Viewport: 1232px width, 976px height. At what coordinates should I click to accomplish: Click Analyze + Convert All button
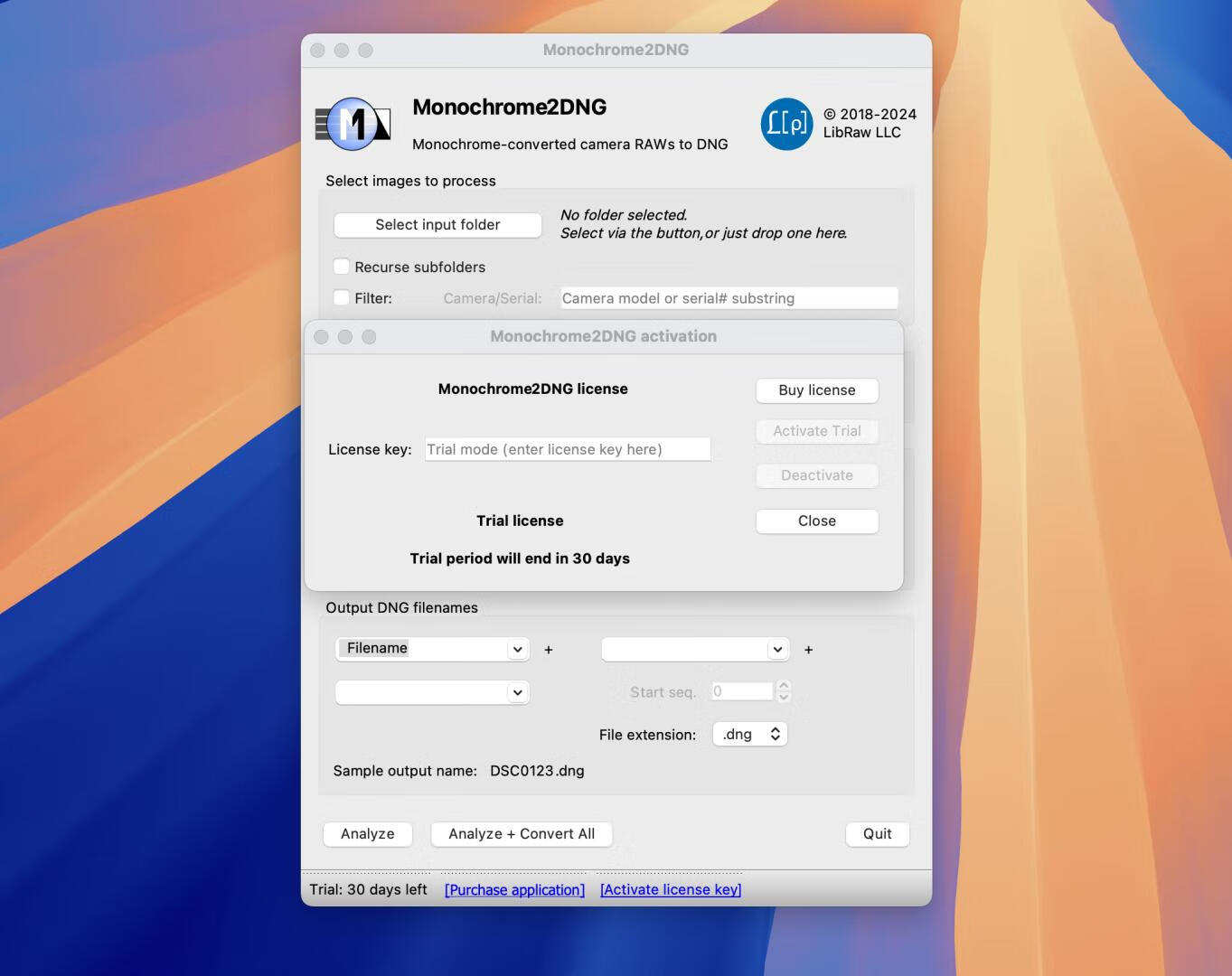[522, 834]
